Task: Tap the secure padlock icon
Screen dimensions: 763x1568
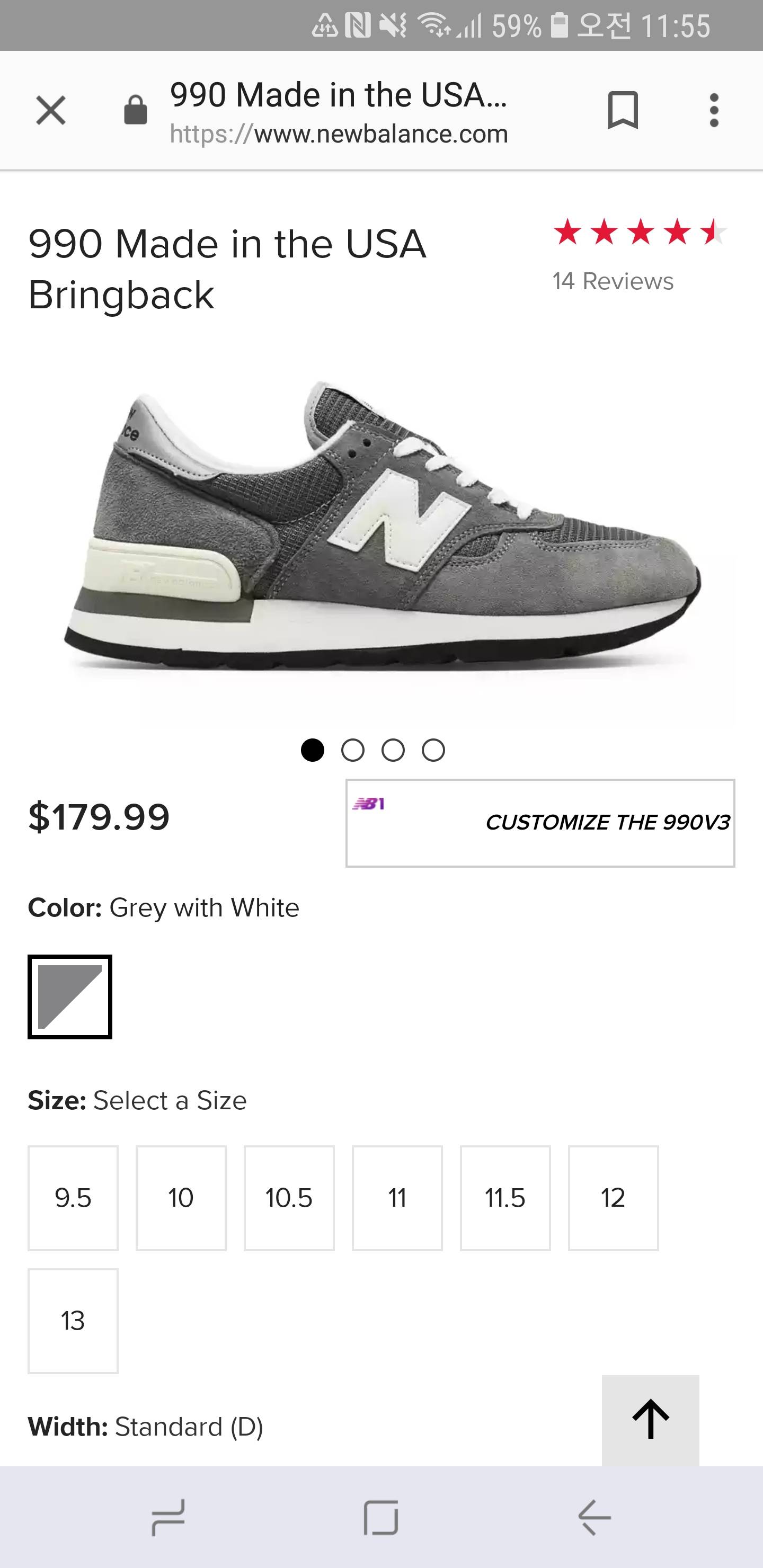Action: tap(135, 111)
